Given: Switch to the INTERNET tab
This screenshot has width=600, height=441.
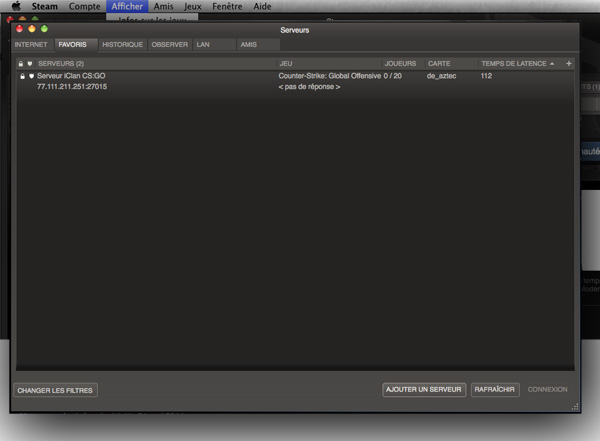Looking at the screenshot, I should (31, 44).
